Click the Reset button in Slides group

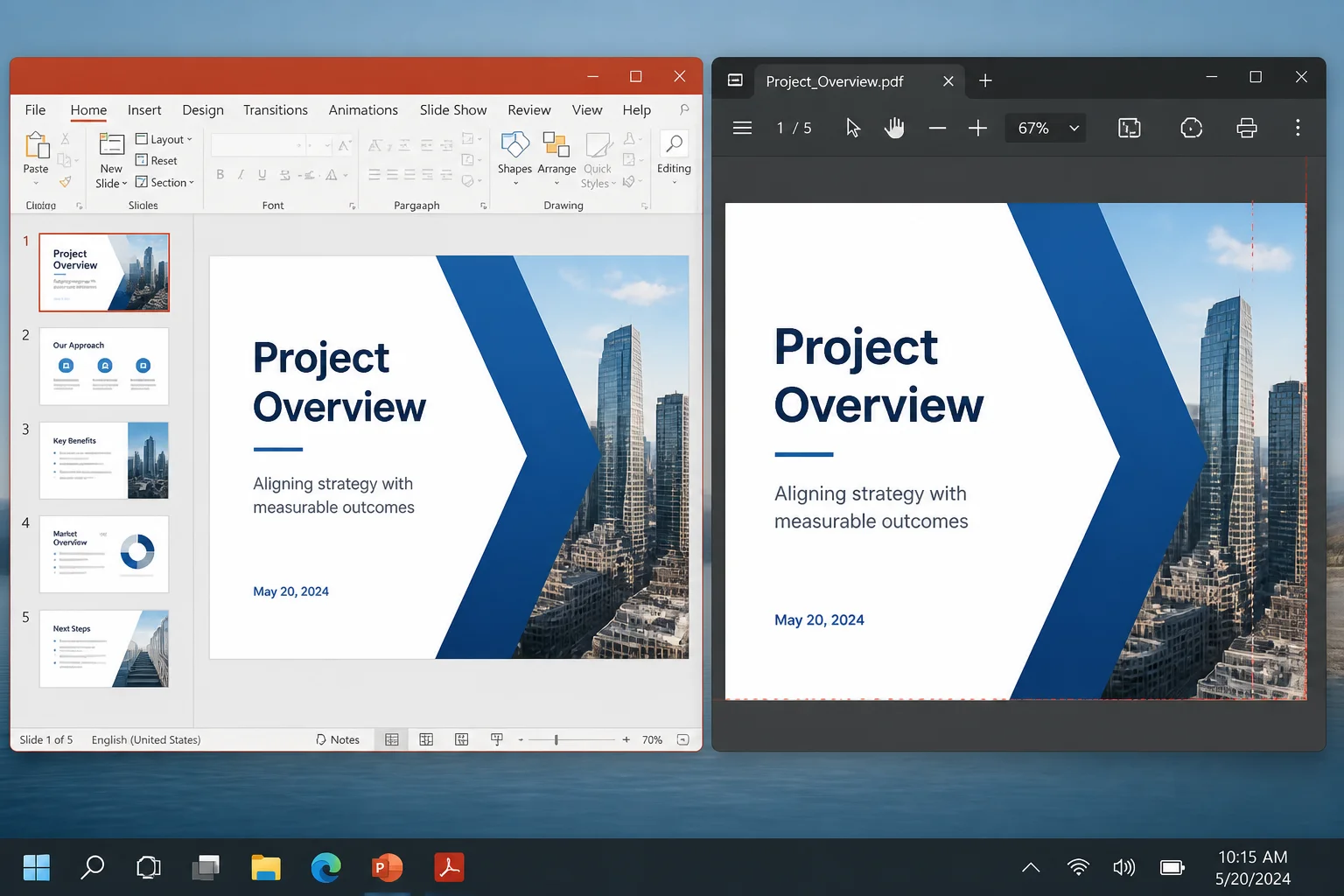pyautogui.click(x=156, y=160)
